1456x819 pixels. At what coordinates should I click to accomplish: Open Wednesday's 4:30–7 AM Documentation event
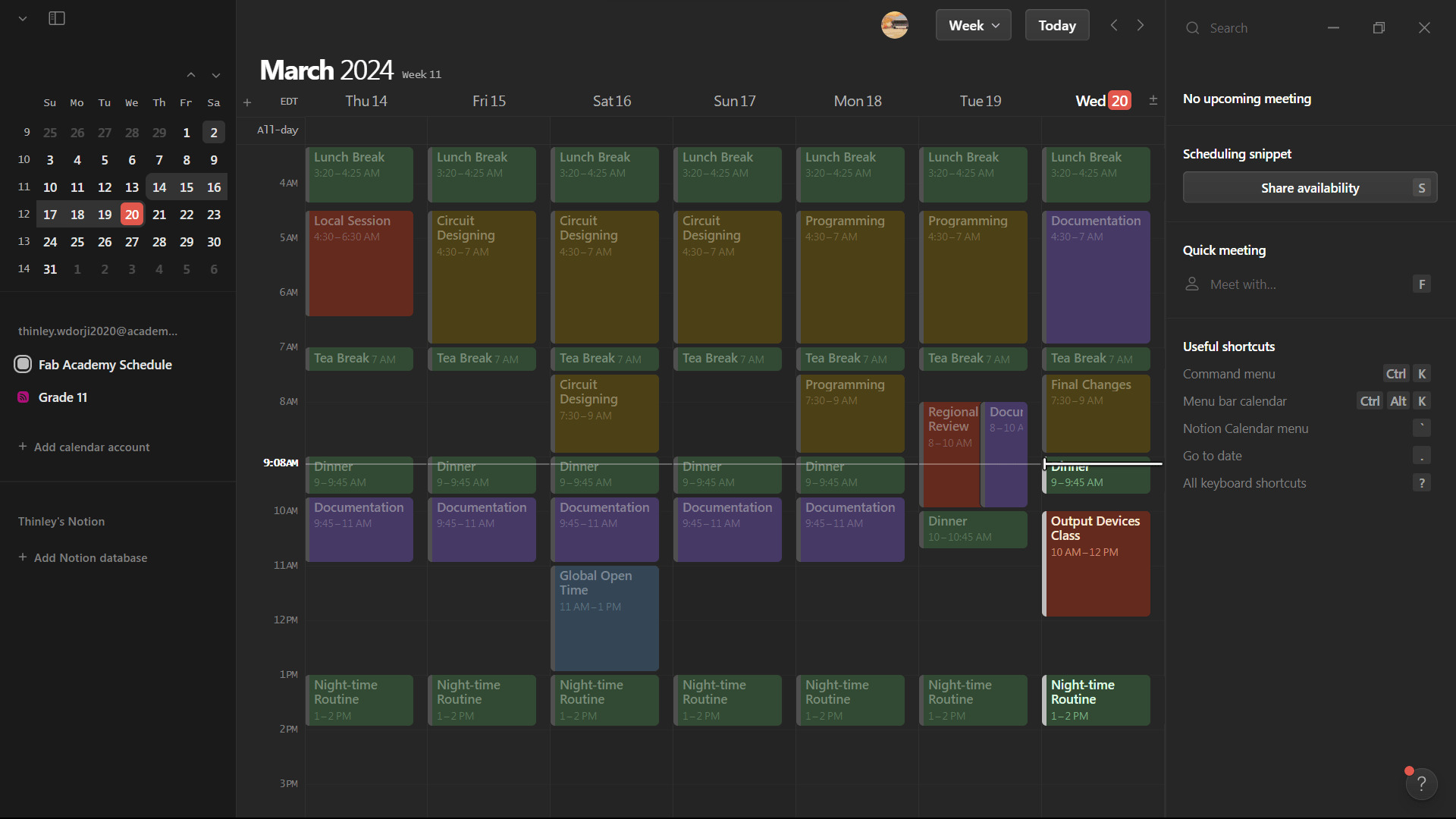pyautogui.click(x=1097, y=277)
